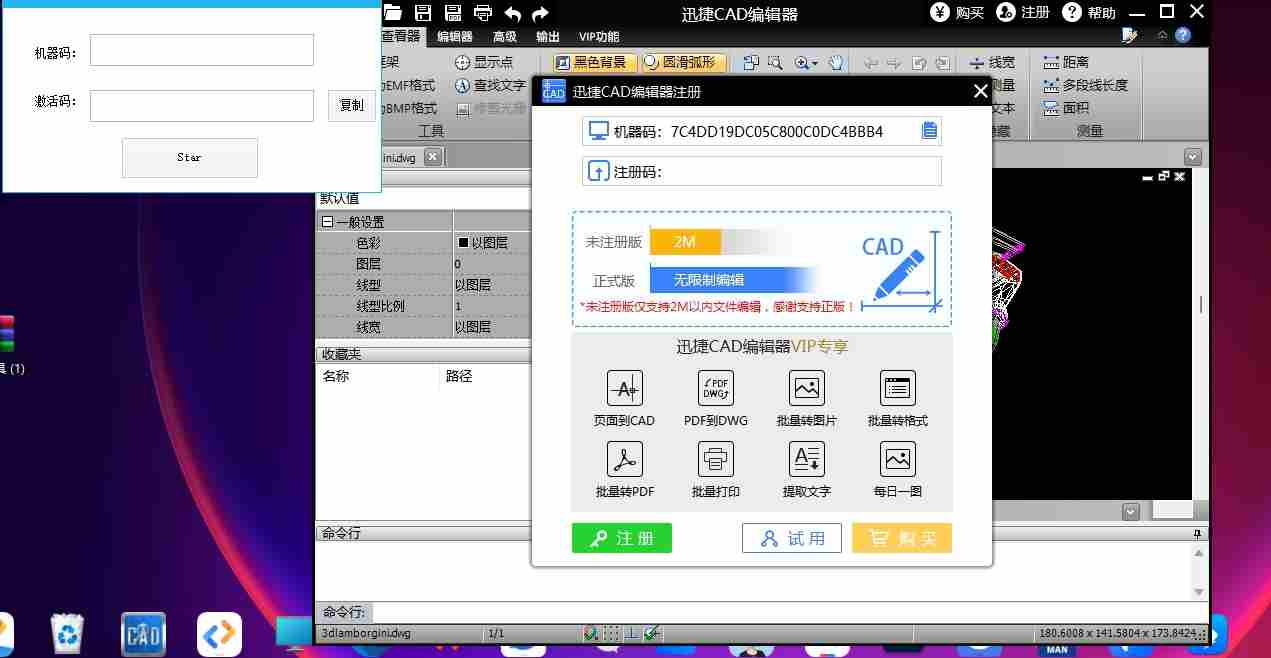This screenshot has height=658, width=1271.
Task: Open the zoom magnifier dropdown arrow
Action: pos(815,63)
